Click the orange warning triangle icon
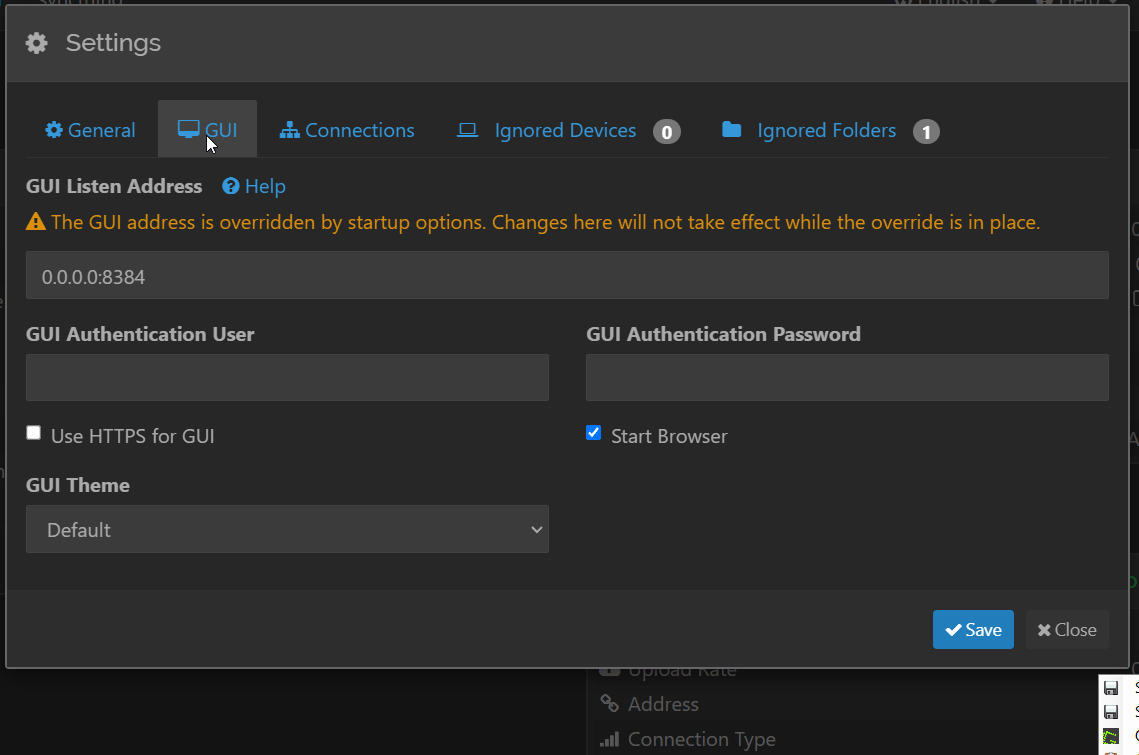This screenshot has width=1139, height=755. [36, 222]
